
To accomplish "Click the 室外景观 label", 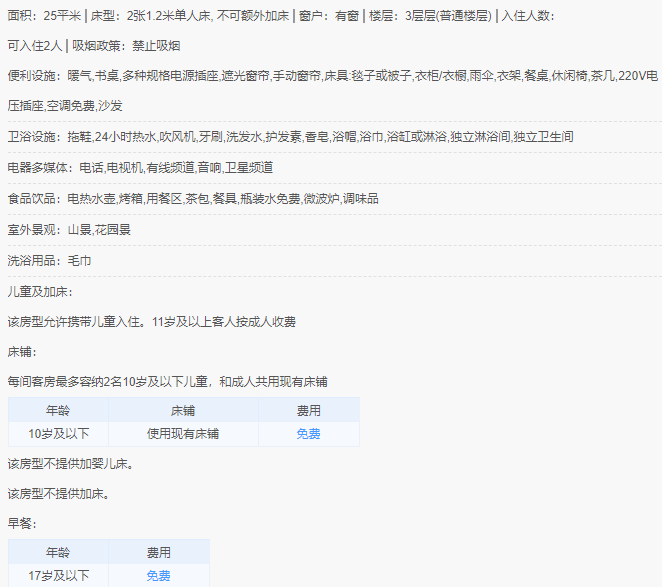I will (34, 230).
